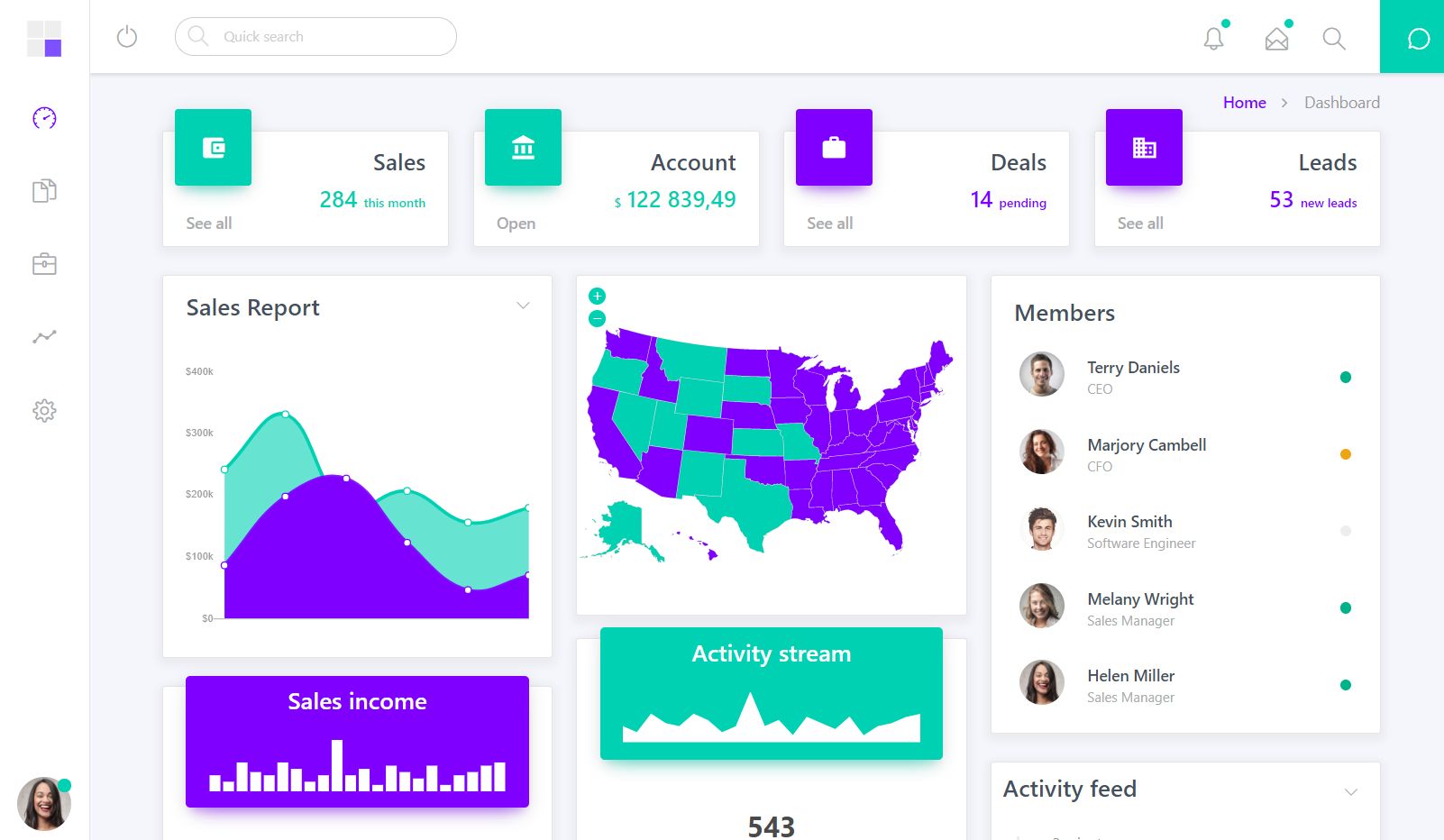Image resolution: width=1444 pixels, height=840 pixels.
Task: Open the settings gear in sidebar
Action: tap(44, 411)
